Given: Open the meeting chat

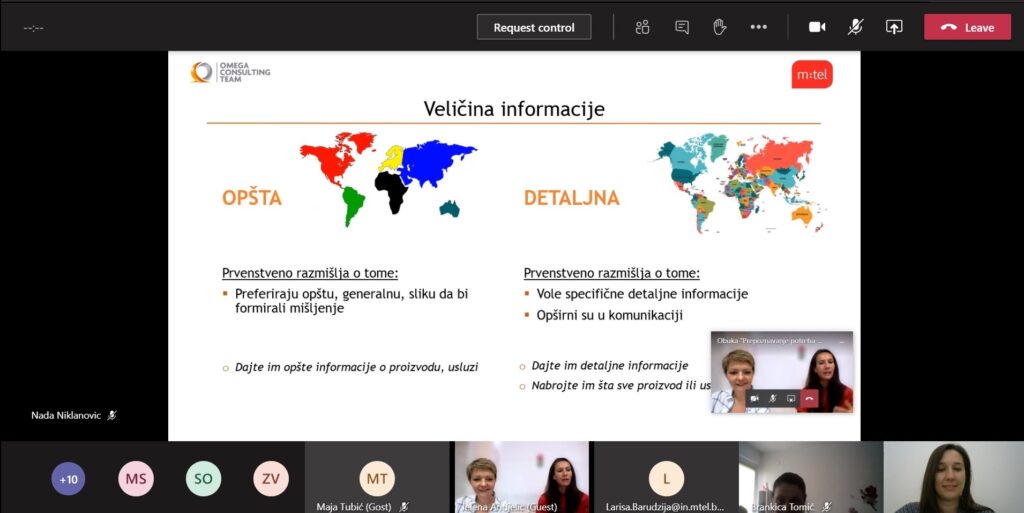Looking at the screenshot, I should point(682,27).
